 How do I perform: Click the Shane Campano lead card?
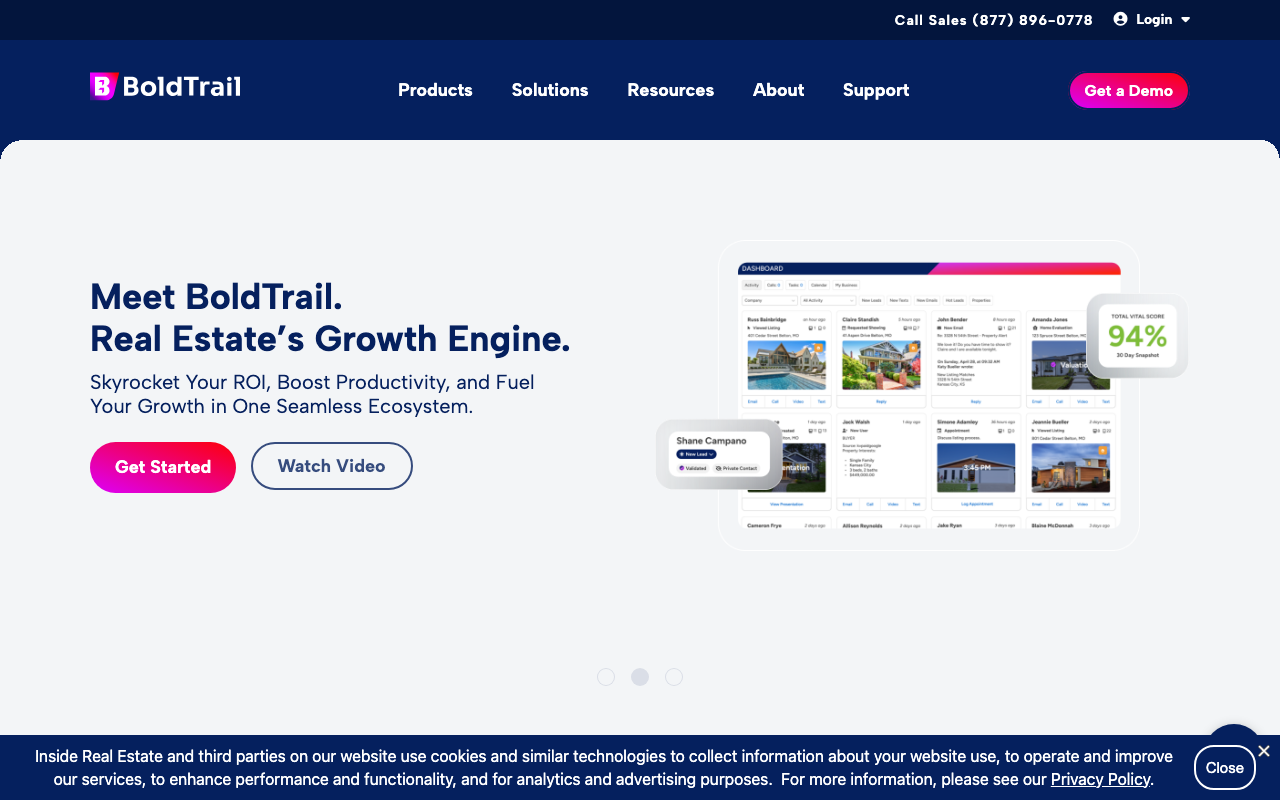click(x=719, y=454)
